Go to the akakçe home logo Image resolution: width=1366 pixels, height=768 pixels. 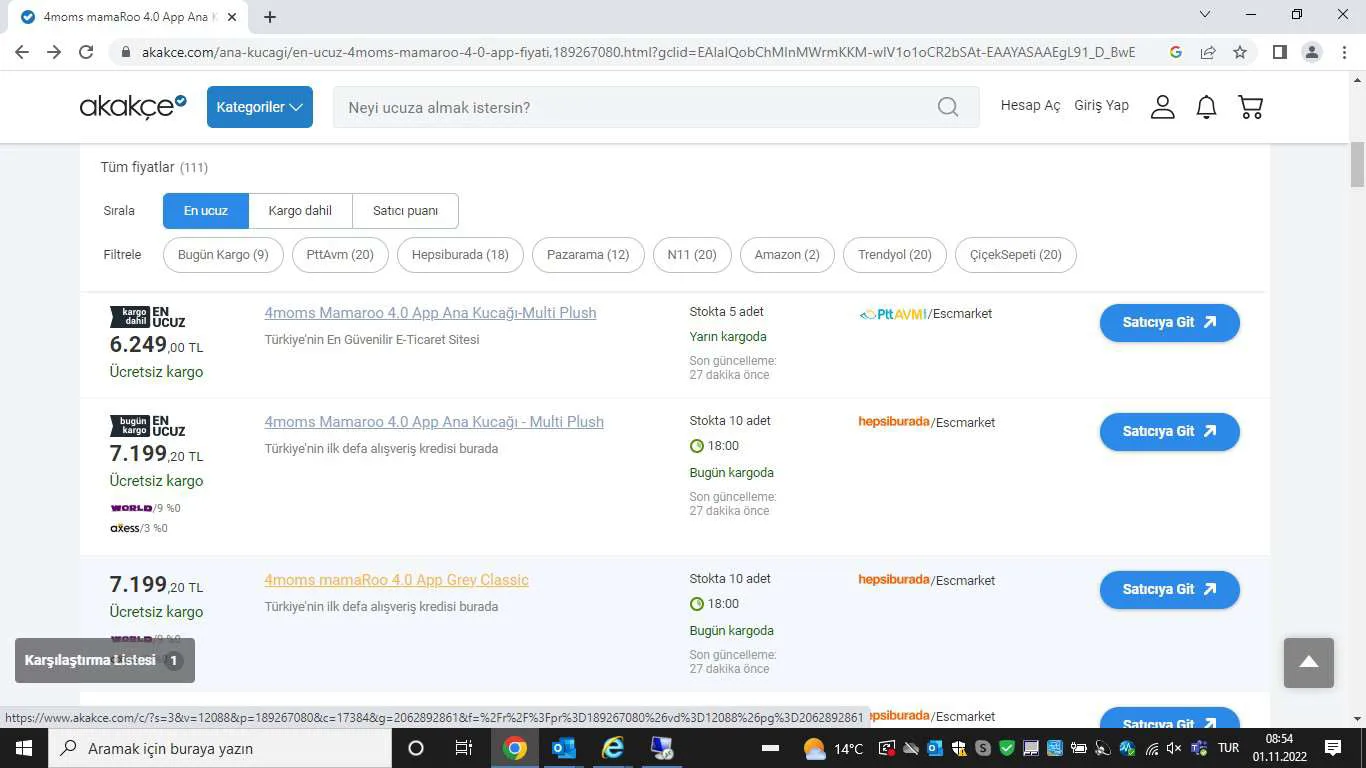133,107
